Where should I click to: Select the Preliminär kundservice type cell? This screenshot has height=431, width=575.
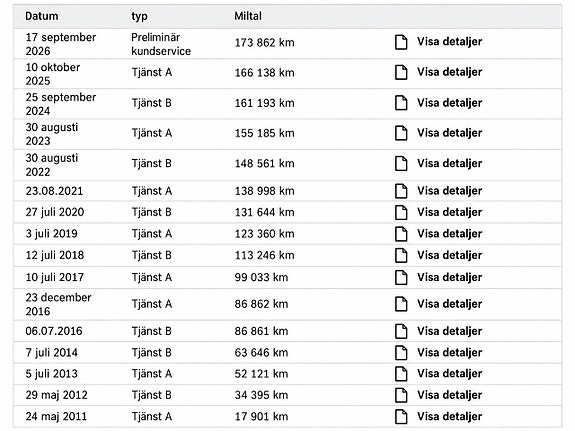(161, 44)
